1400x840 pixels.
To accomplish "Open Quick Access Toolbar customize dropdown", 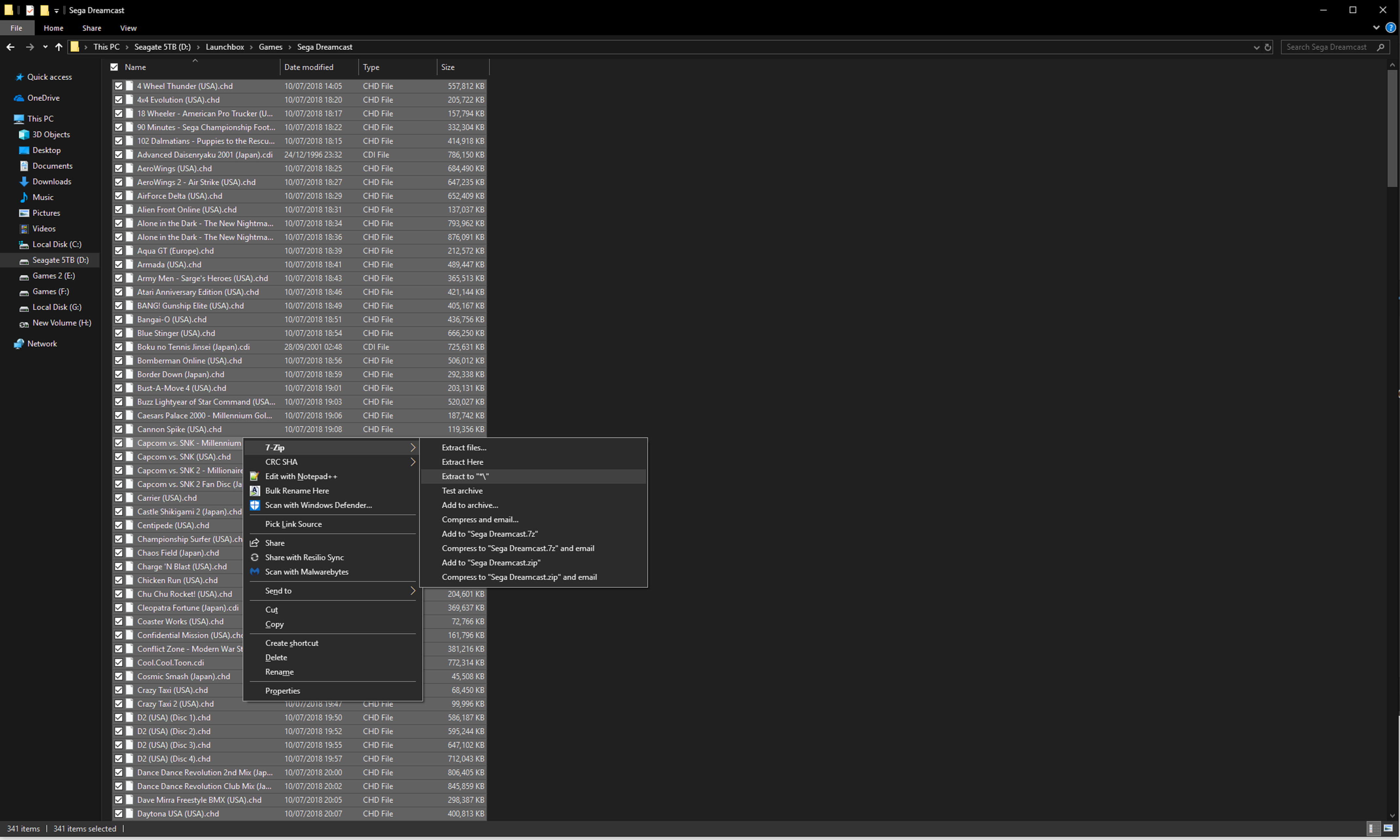I will tap(57, 11).
